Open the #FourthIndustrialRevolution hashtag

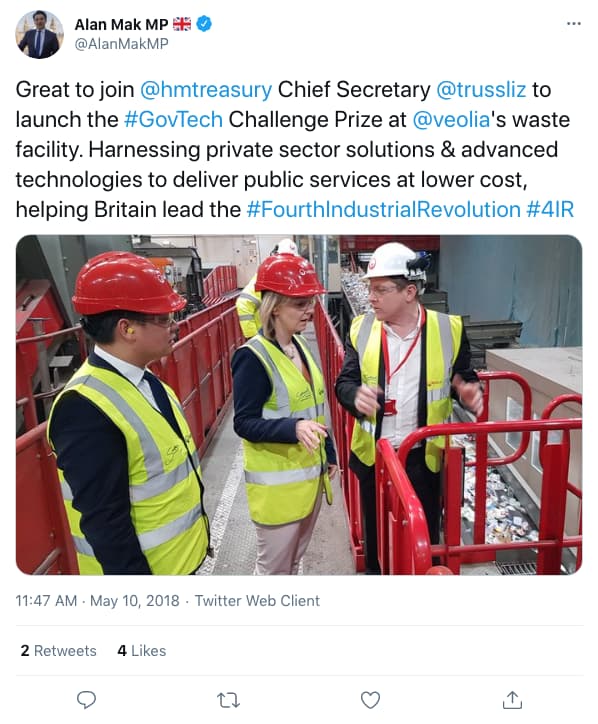click(384, 210)
